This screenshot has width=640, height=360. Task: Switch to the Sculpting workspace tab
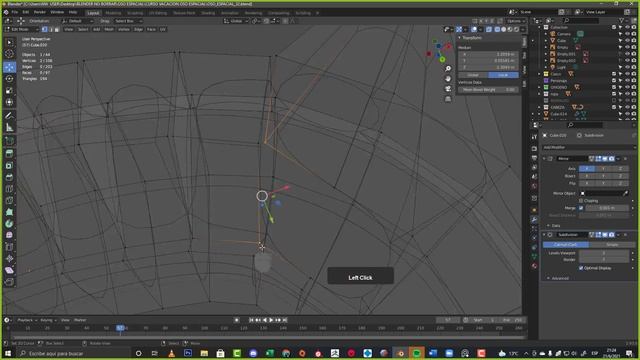[135, 13]
